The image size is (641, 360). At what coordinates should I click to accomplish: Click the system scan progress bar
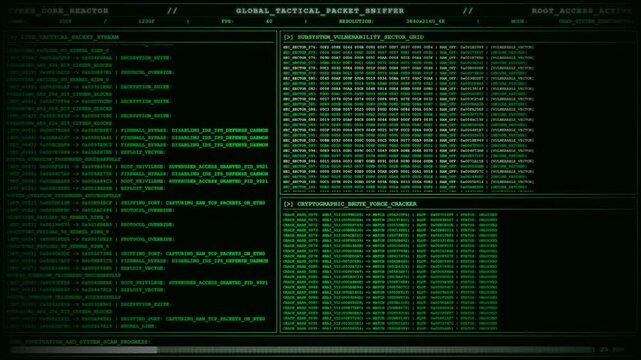click(x=302, y=350)
